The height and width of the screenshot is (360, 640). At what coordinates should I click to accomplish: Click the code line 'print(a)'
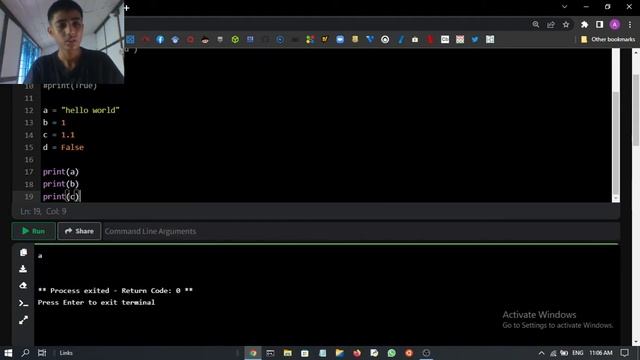(x=61, y=172)
